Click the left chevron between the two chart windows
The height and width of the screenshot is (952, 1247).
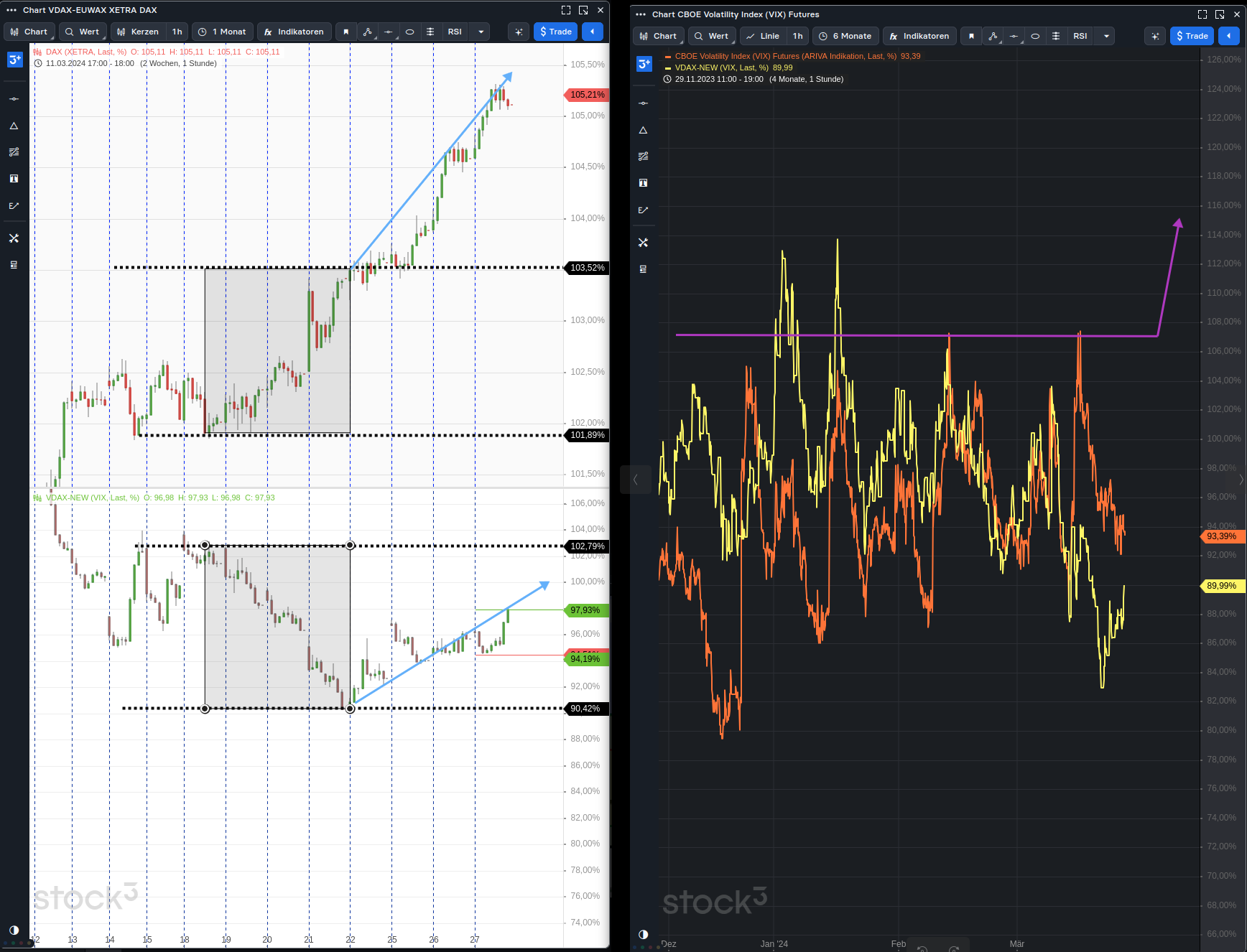635,480
